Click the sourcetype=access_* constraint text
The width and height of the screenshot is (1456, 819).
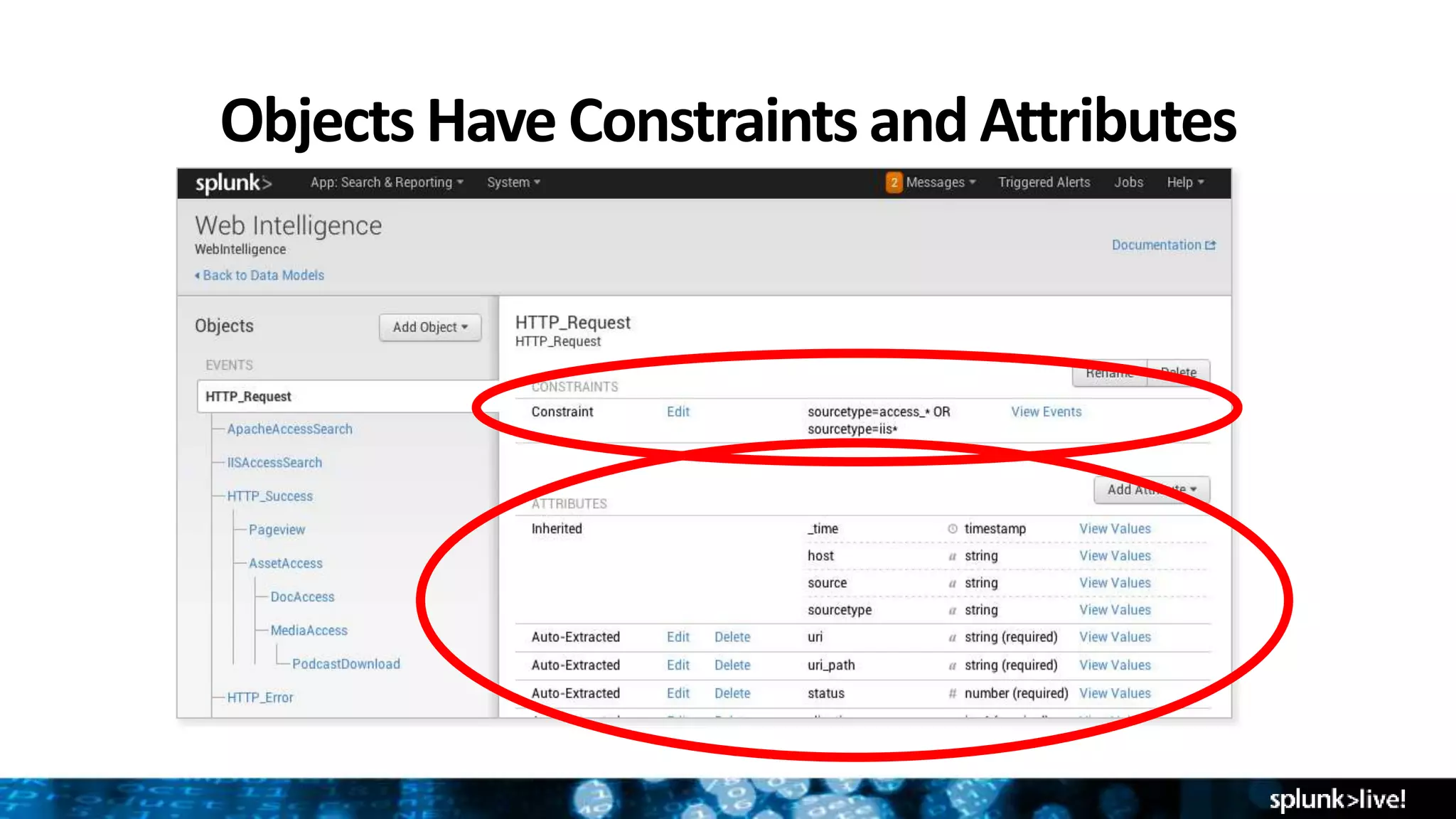pyautogui.click(x=879, y=420)
